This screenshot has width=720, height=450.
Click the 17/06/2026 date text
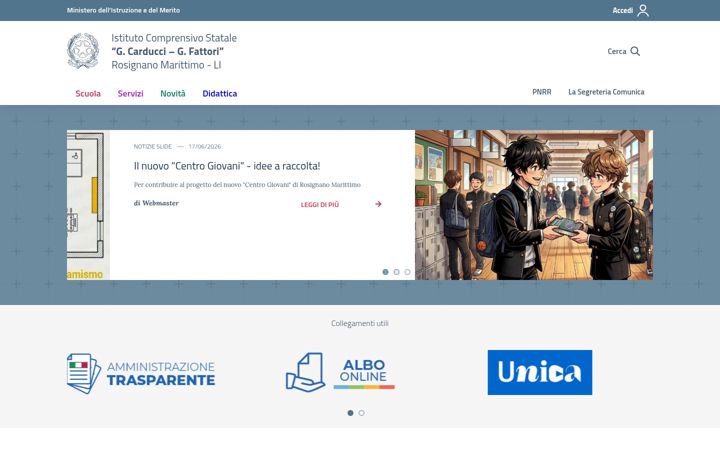point(204,146)
